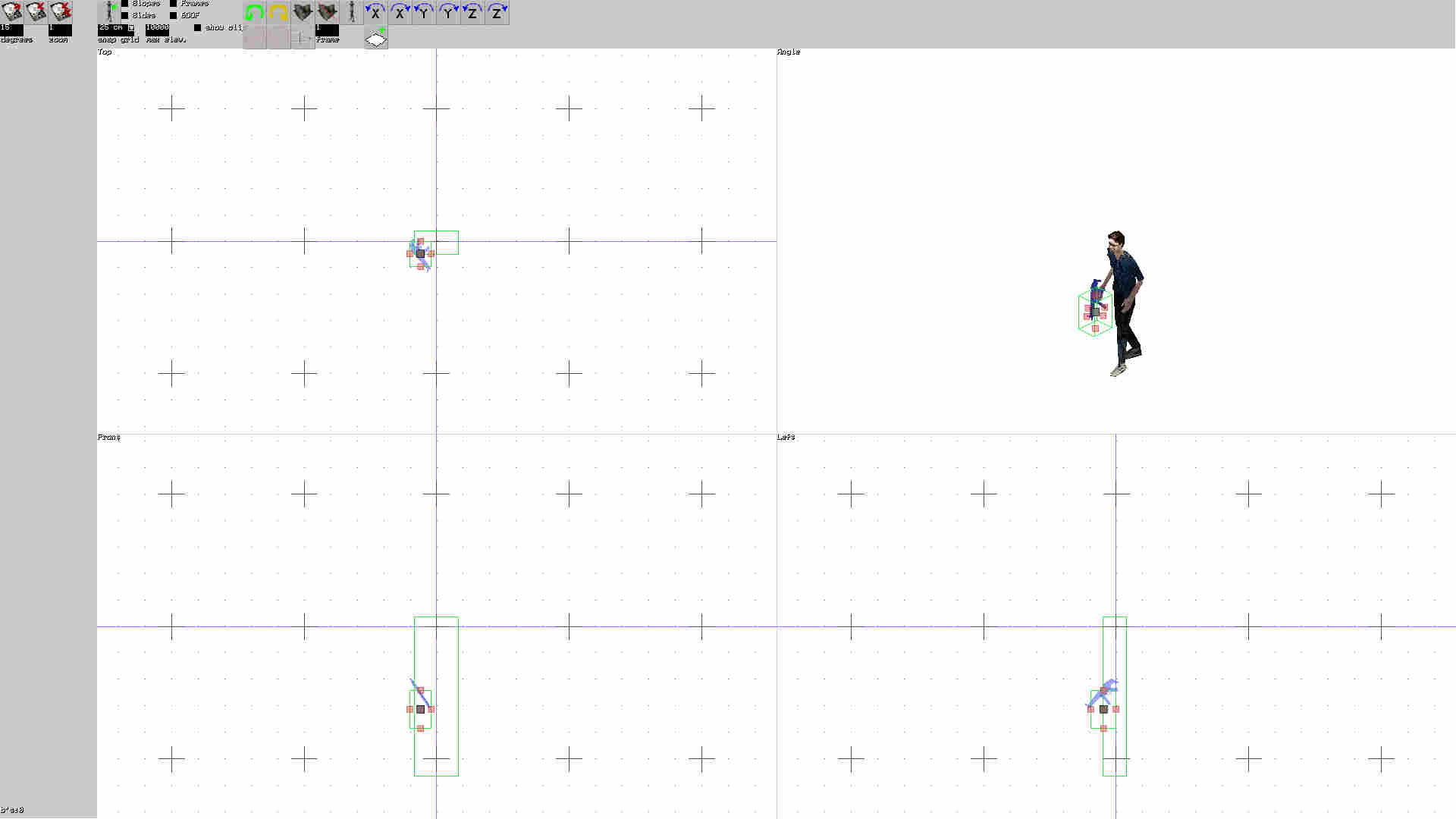Screen dimensions: 1456x819
Task: Rotate object counterclockwise around the X axis
Action: point(376,13)
